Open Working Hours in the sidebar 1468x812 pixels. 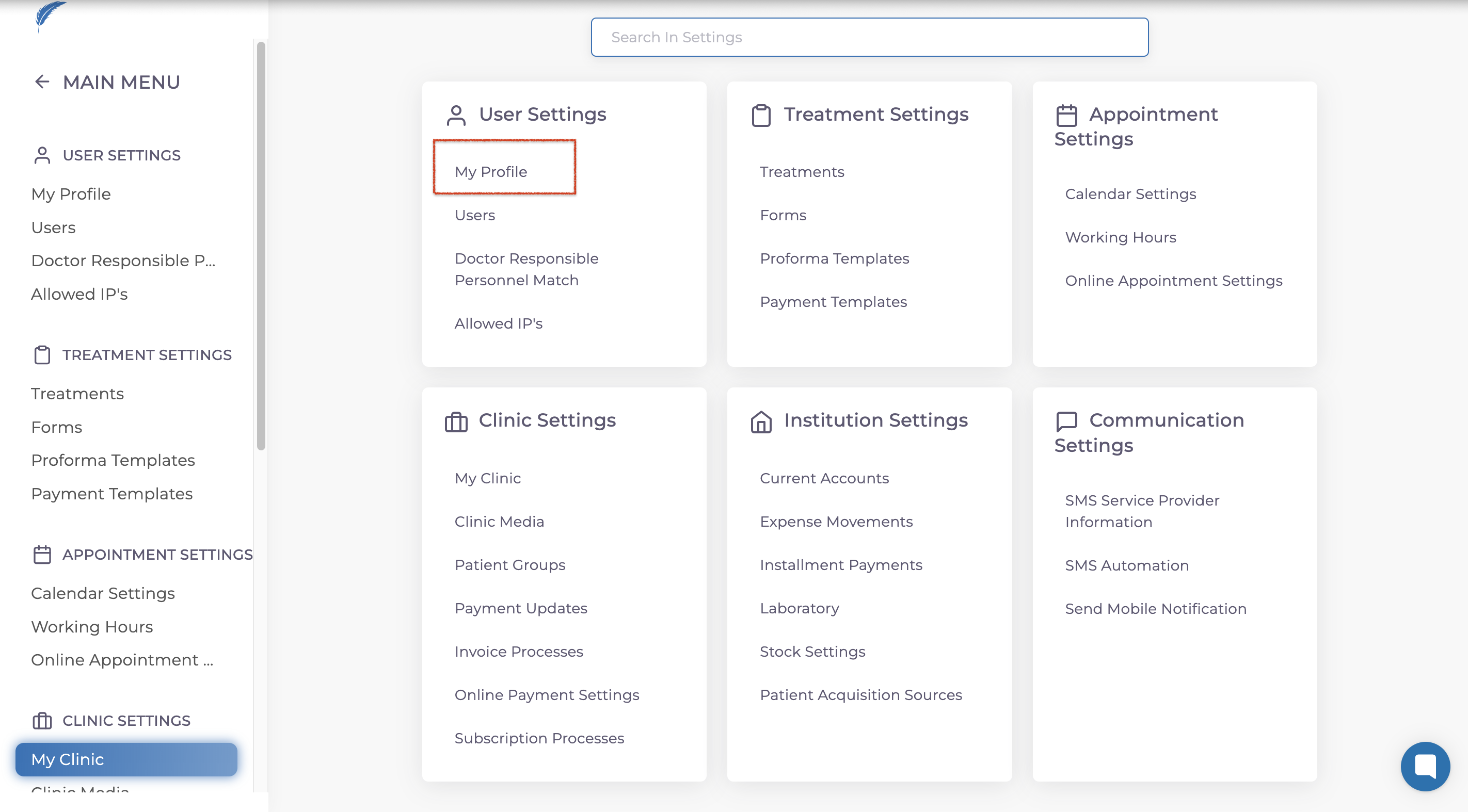pyautogui.click(x=92, y=626)
